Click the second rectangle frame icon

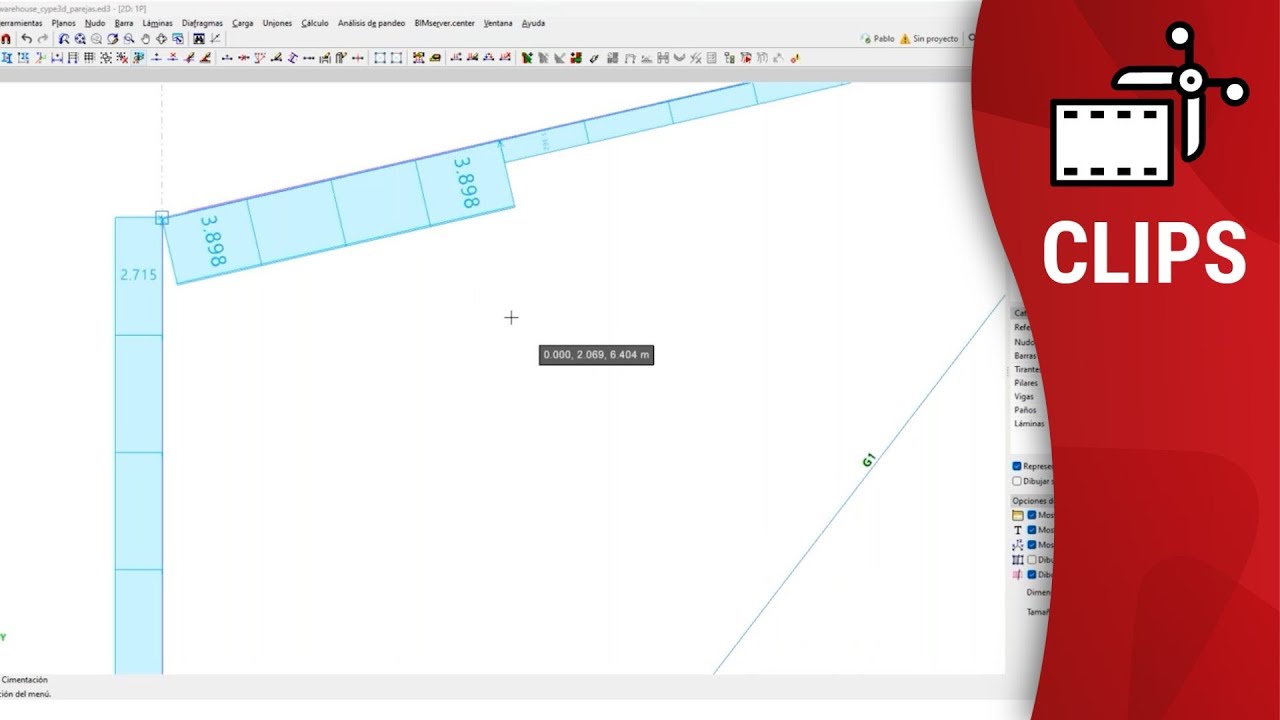coord(396,58)
